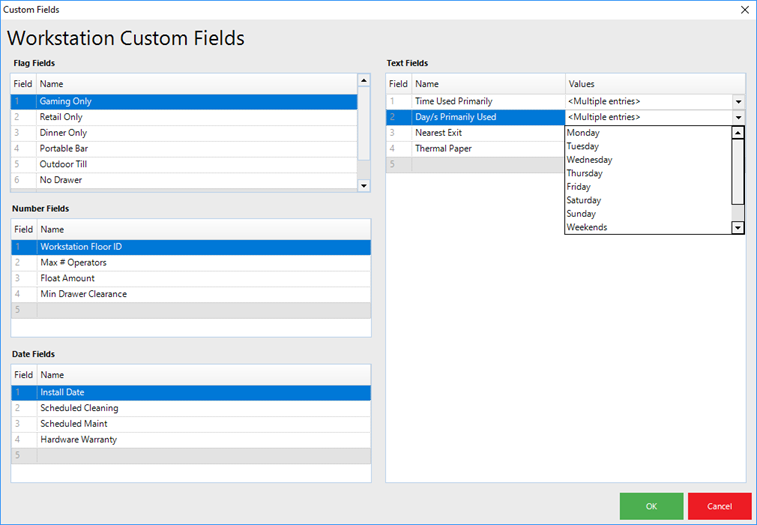
Task: Click the green OK button
Action: [x=651, y=506]
